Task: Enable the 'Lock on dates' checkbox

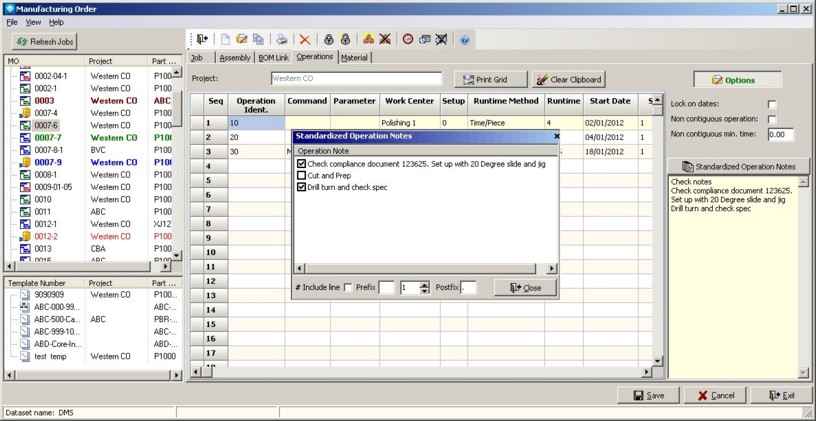Action: (x=771, y=104)
